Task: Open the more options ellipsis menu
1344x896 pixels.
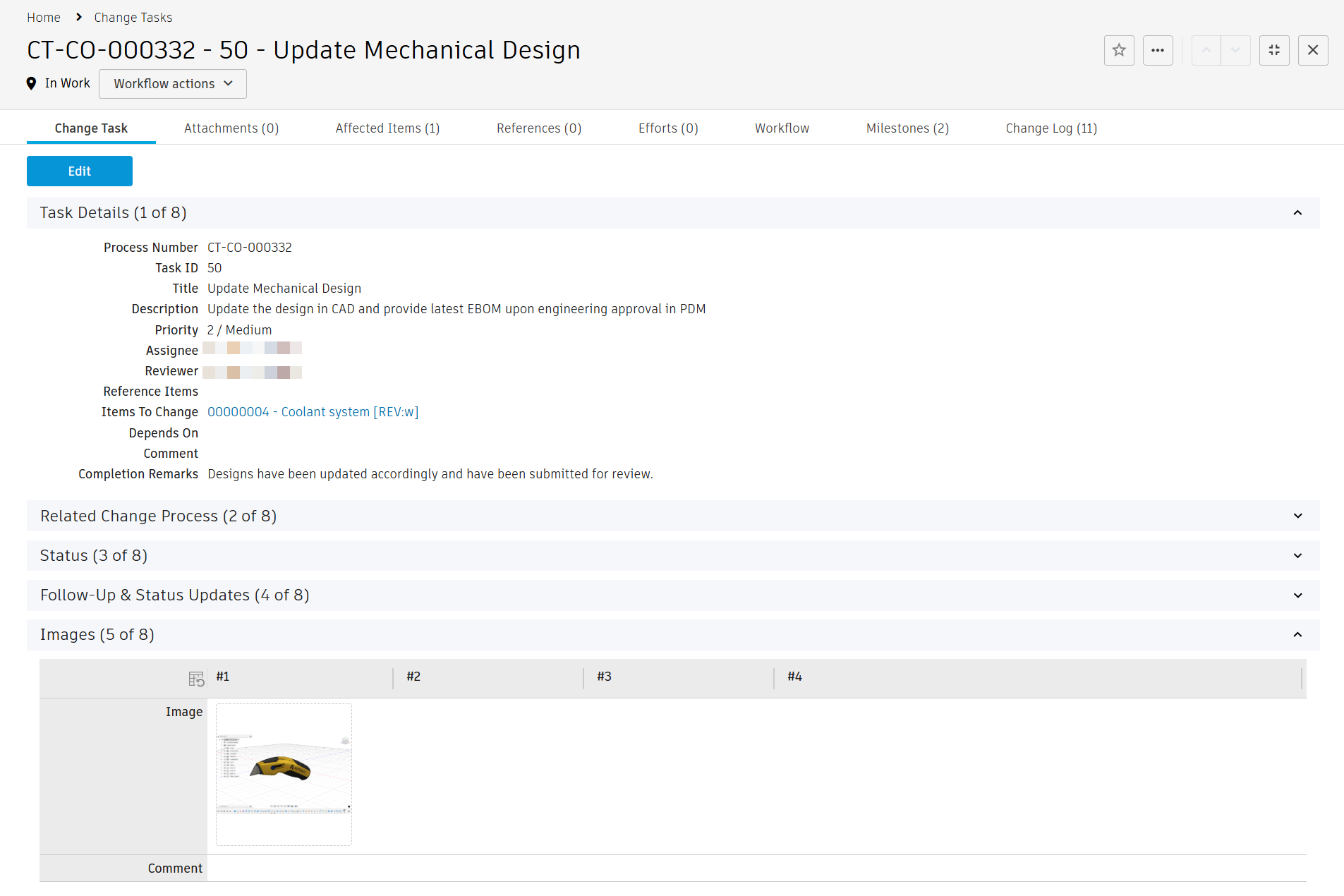Action: pos(1158,50)
